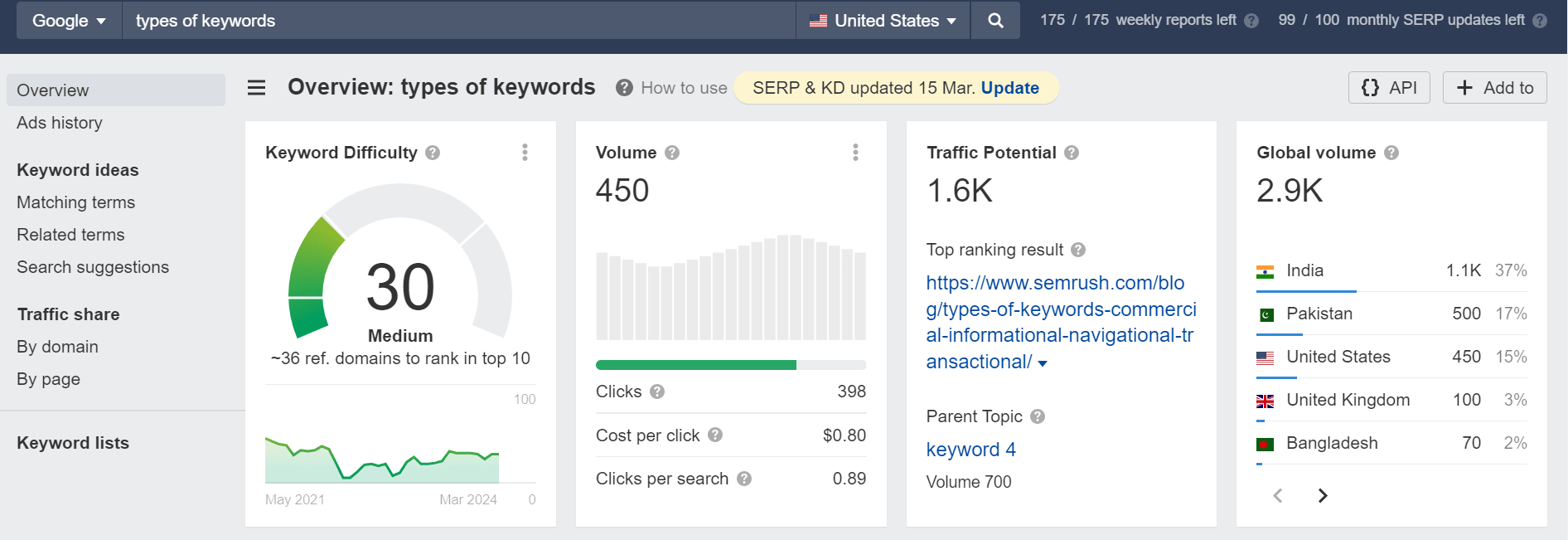This screenshot has height=540, width=1568.
Task: Click the ~36 ref. domains text
Action: coord(400,358)
